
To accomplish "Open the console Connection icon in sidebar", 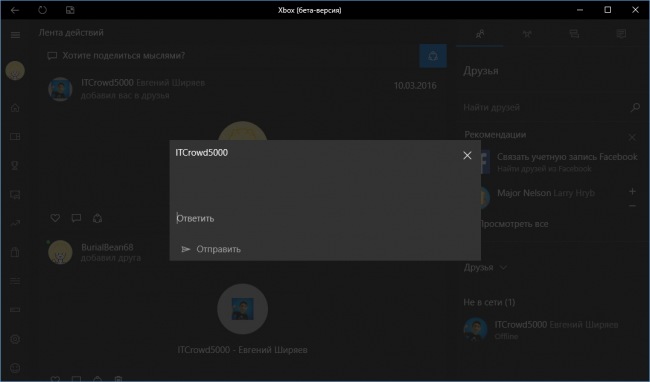I will pyautogui.click(x=15, y=309).
